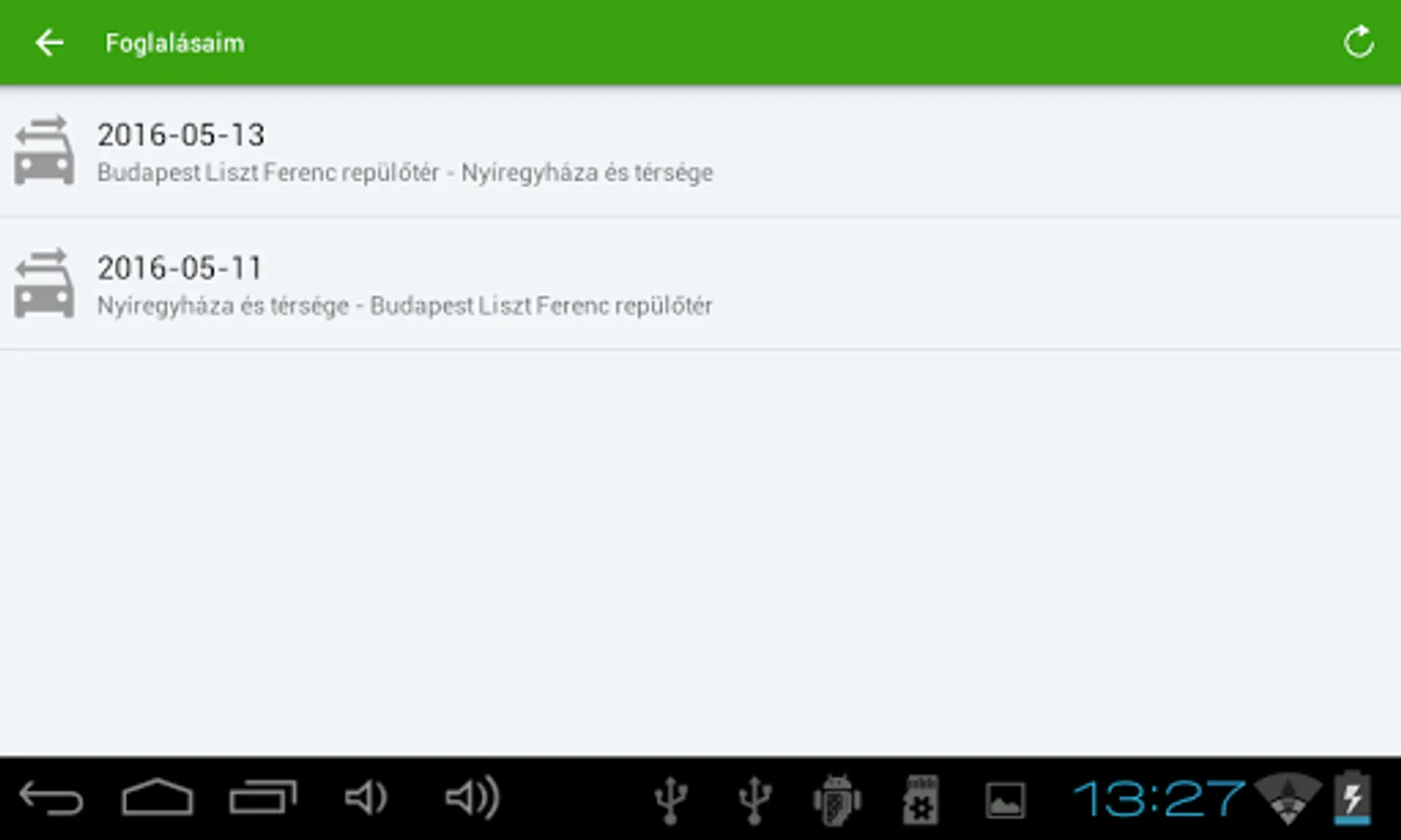The image size is (1401, 840).
Task: Tap the Foglalásaim title
Action: pos(175,43)
